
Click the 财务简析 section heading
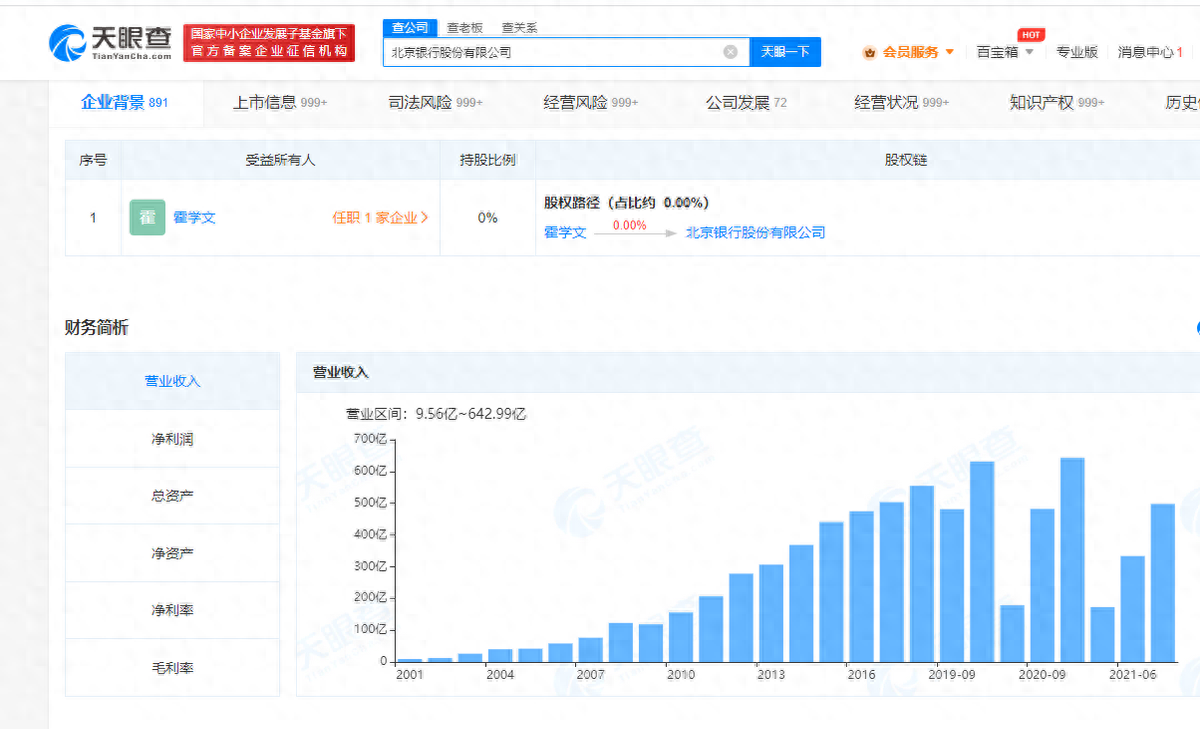[97, 327]
